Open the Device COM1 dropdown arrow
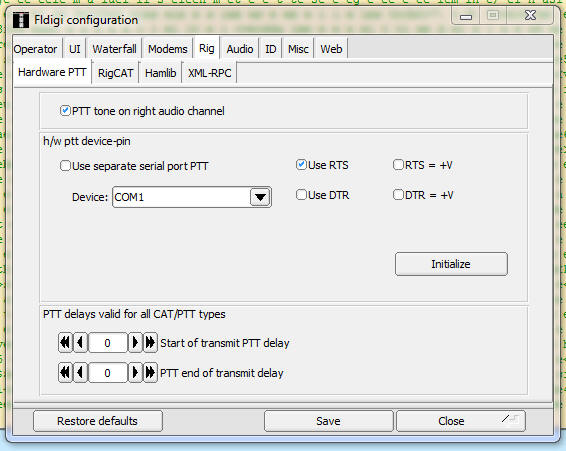The height and width of the screenshot is (451, 566). point(260,197)
